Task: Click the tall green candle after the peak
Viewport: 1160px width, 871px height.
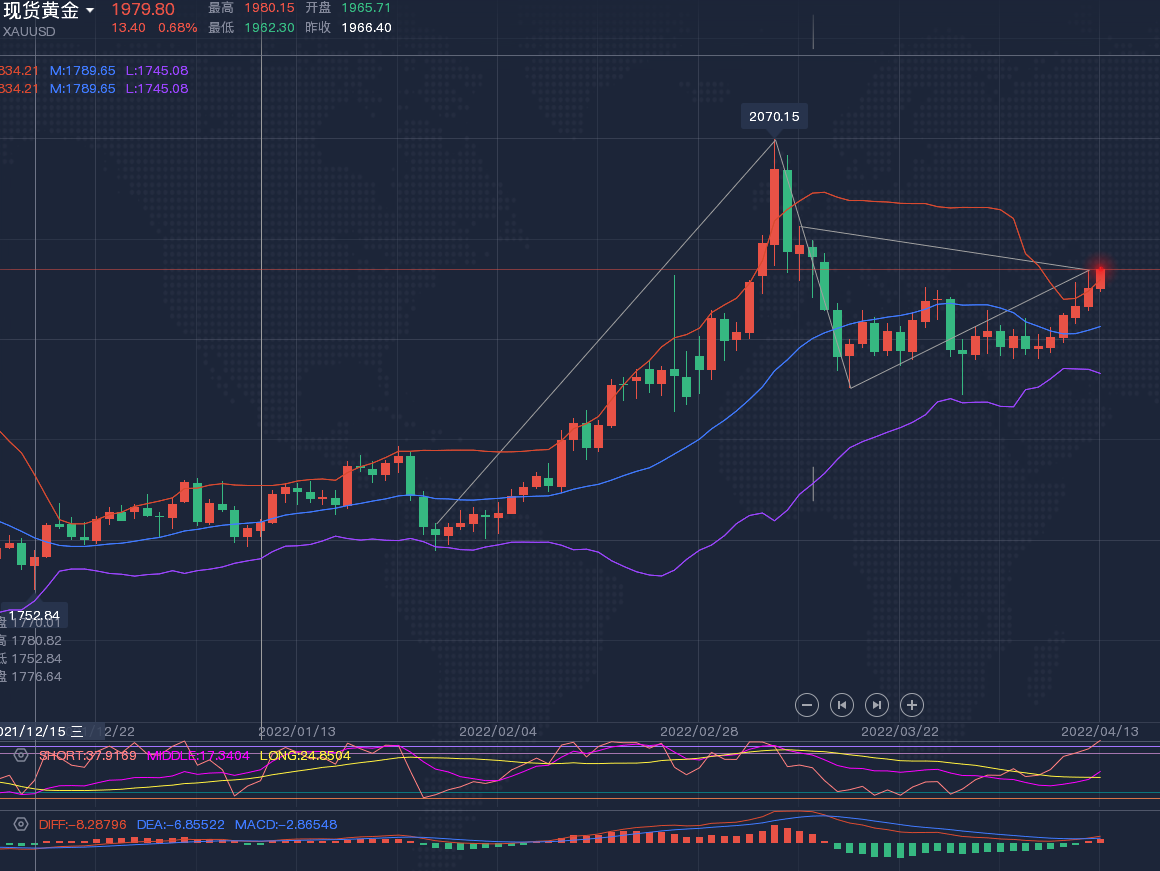Action: (x=787, y=210)
